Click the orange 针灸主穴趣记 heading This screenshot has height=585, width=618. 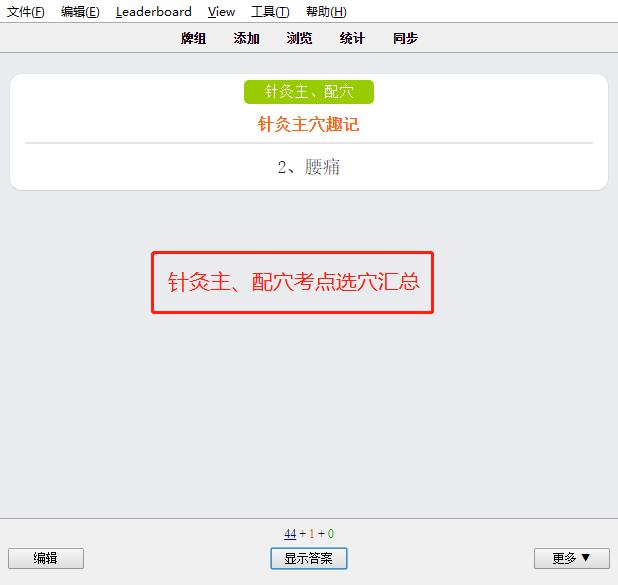point(309,125)
